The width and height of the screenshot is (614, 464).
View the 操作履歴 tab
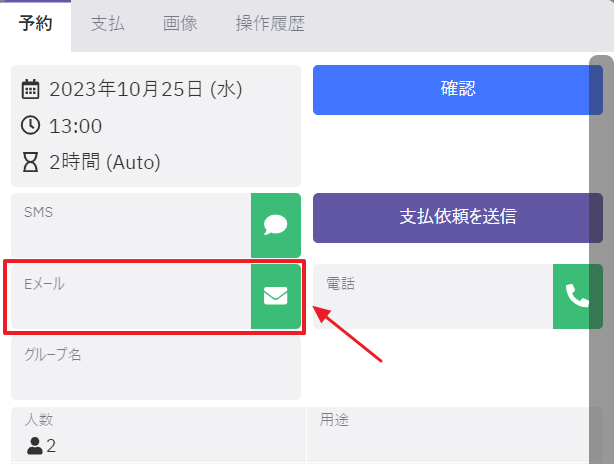[270, 23]
